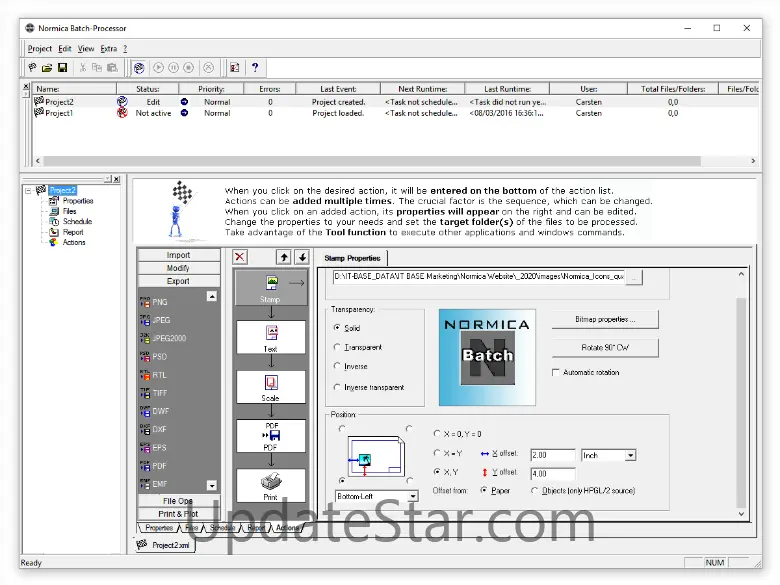The height and width of the screenshot is (585, 780).
Task: Add RTL export action
Action: [153, 375]
